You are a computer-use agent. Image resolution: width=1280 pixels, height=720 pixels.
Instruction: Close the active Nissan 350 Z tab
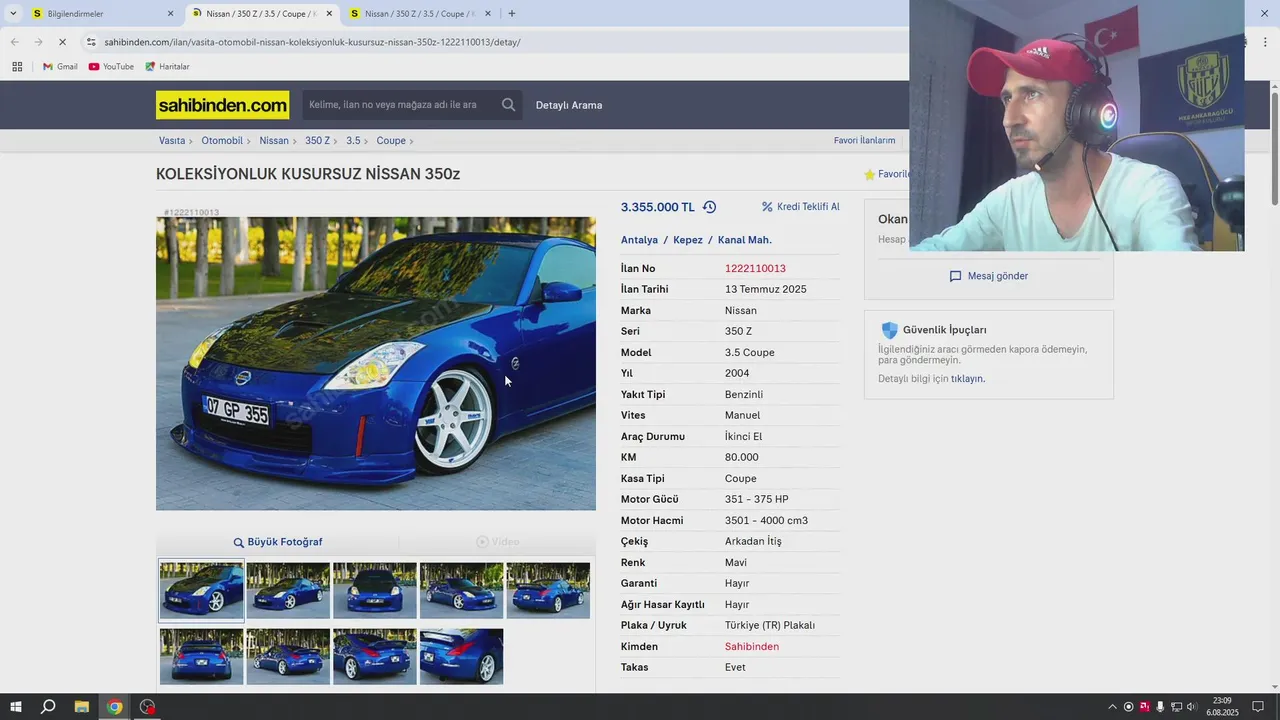pos(329,14)
